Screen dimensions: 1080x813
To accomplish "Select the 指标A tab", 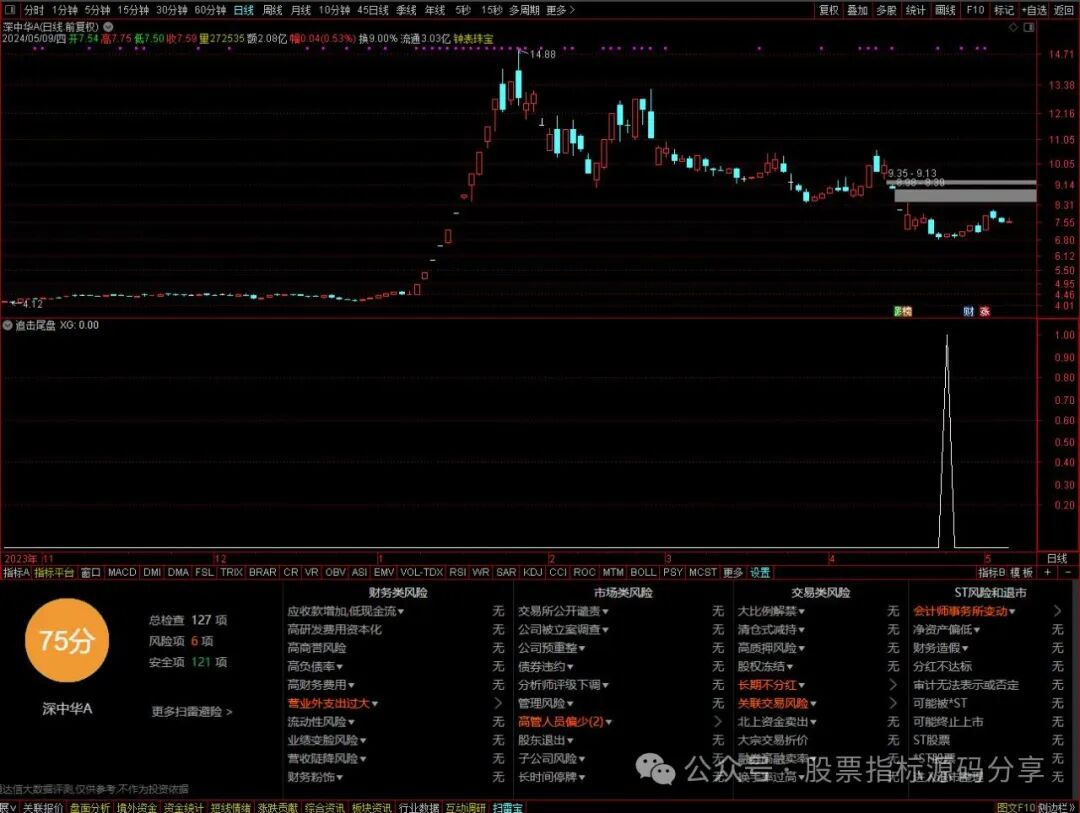I will (17, 572).
